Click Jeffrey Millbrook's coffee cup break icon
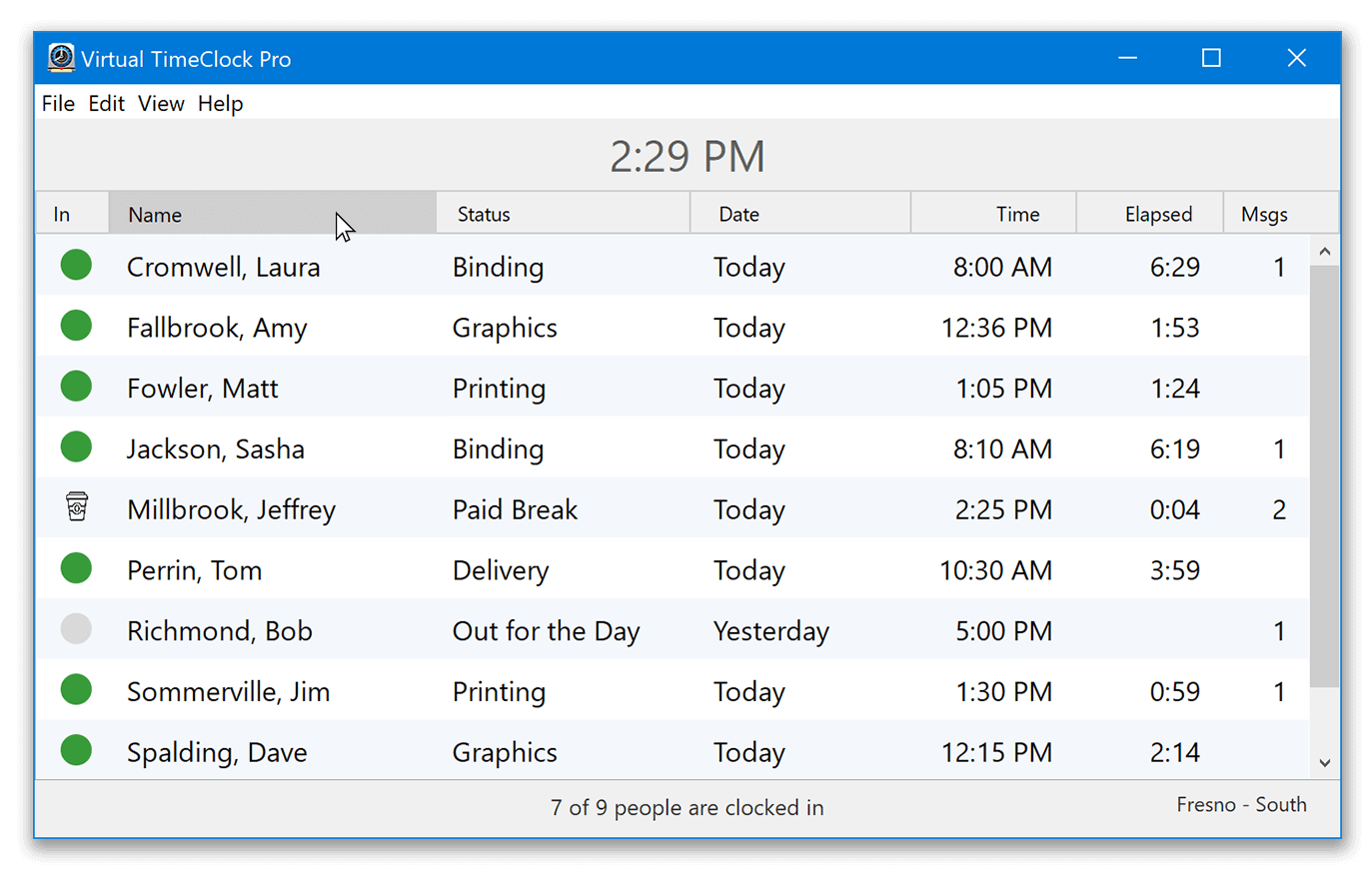 coord(77,507)
